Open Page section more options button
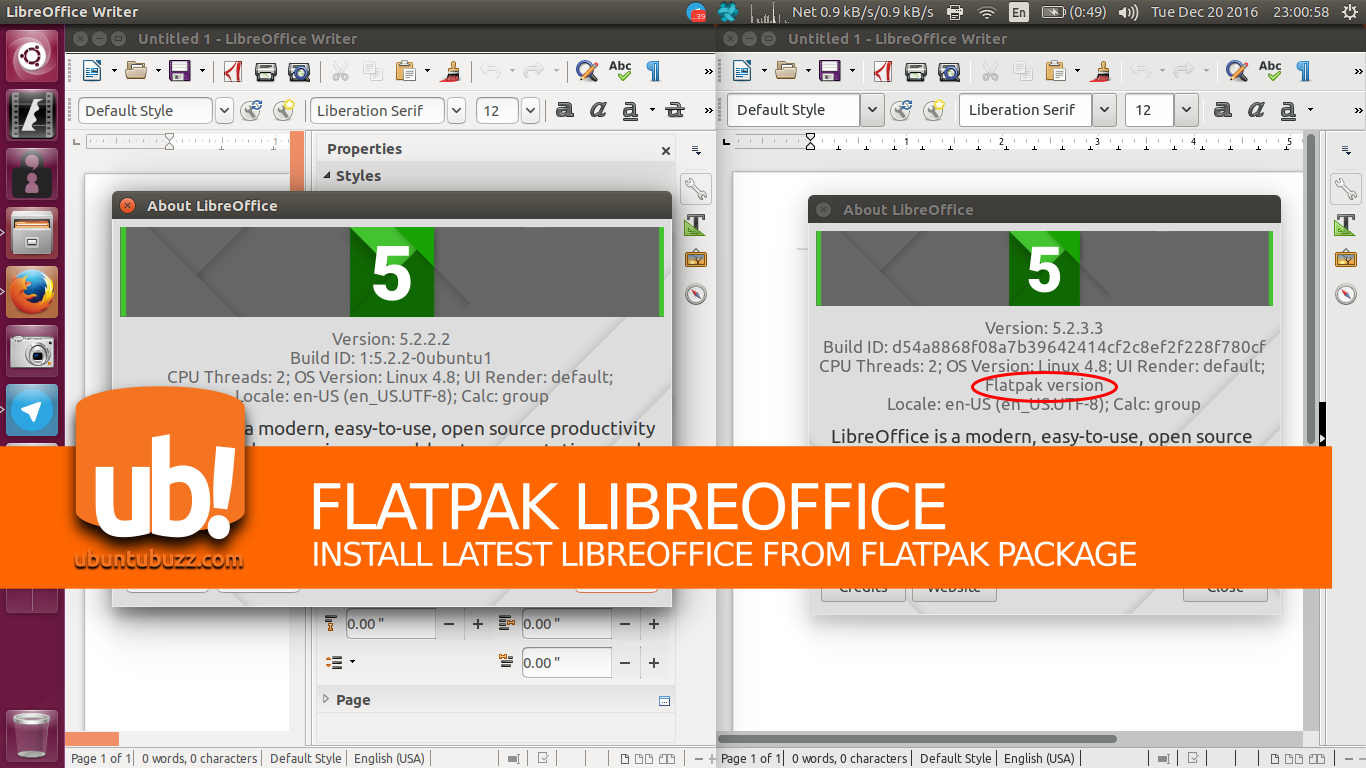Viewport: 1366px width, 768px height. pos(664,701)
